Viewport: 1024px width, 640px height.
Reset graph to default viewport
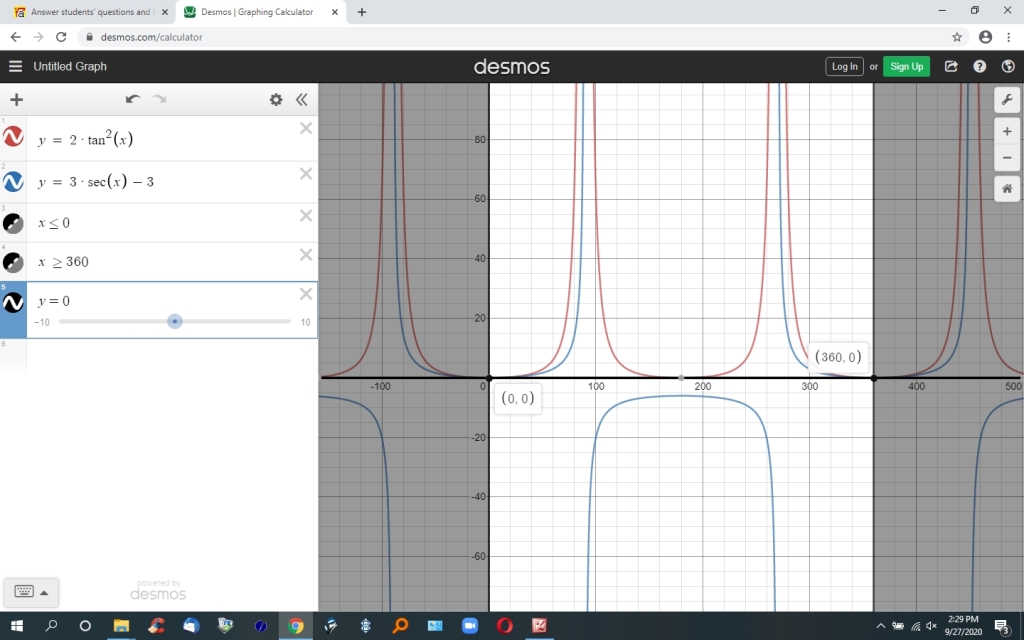(x=1007, y=189)
